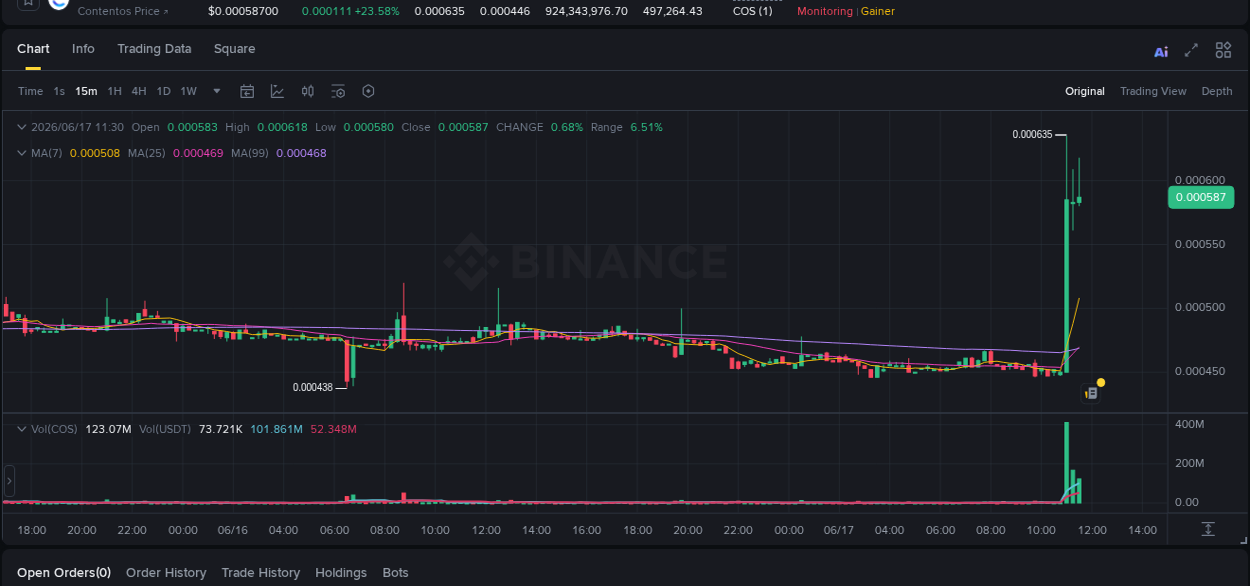This screenshot has width=1250, height=586.
Task: Click the Vol(USDT) value 73.721K
Action: (220, 429)
